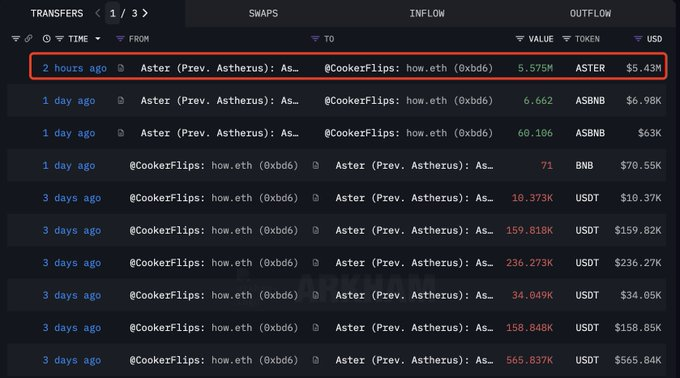Screen dimensions: 680x378
Task: Expand the TIME sort dropdown arrow
Action: [x=98, y=39]
